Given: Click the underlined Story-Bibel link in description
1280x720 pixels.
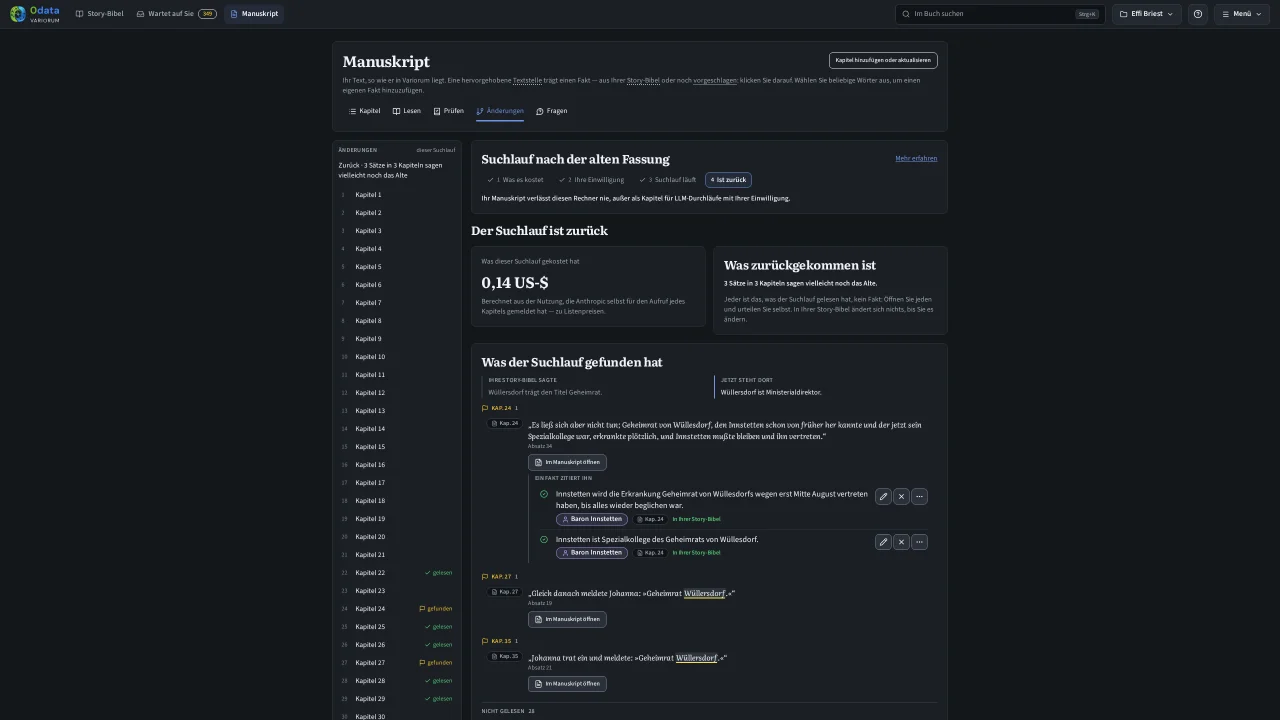Looking at the screenshot, I should click(643, 80).
